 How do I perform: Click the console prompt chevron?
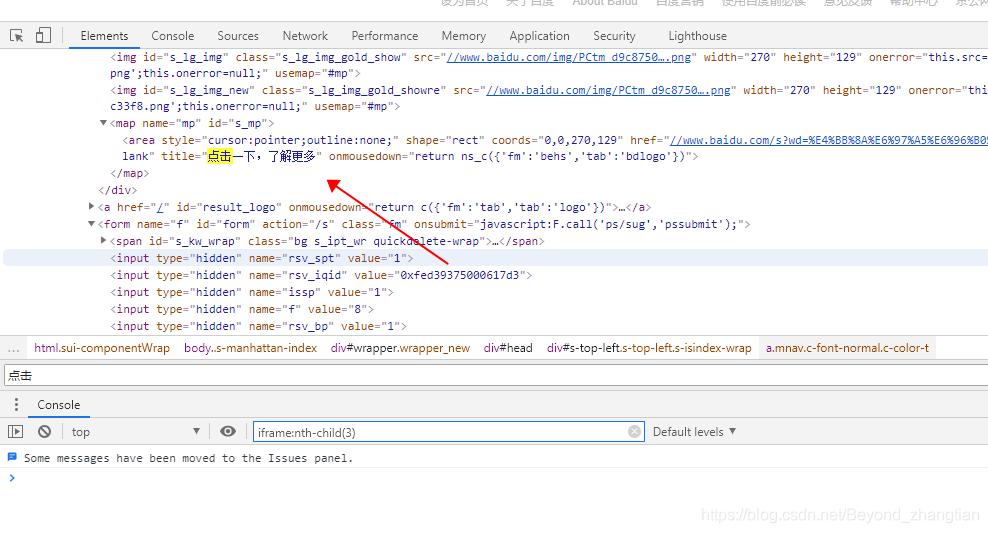pyautogui.click(x=11, y=478)
